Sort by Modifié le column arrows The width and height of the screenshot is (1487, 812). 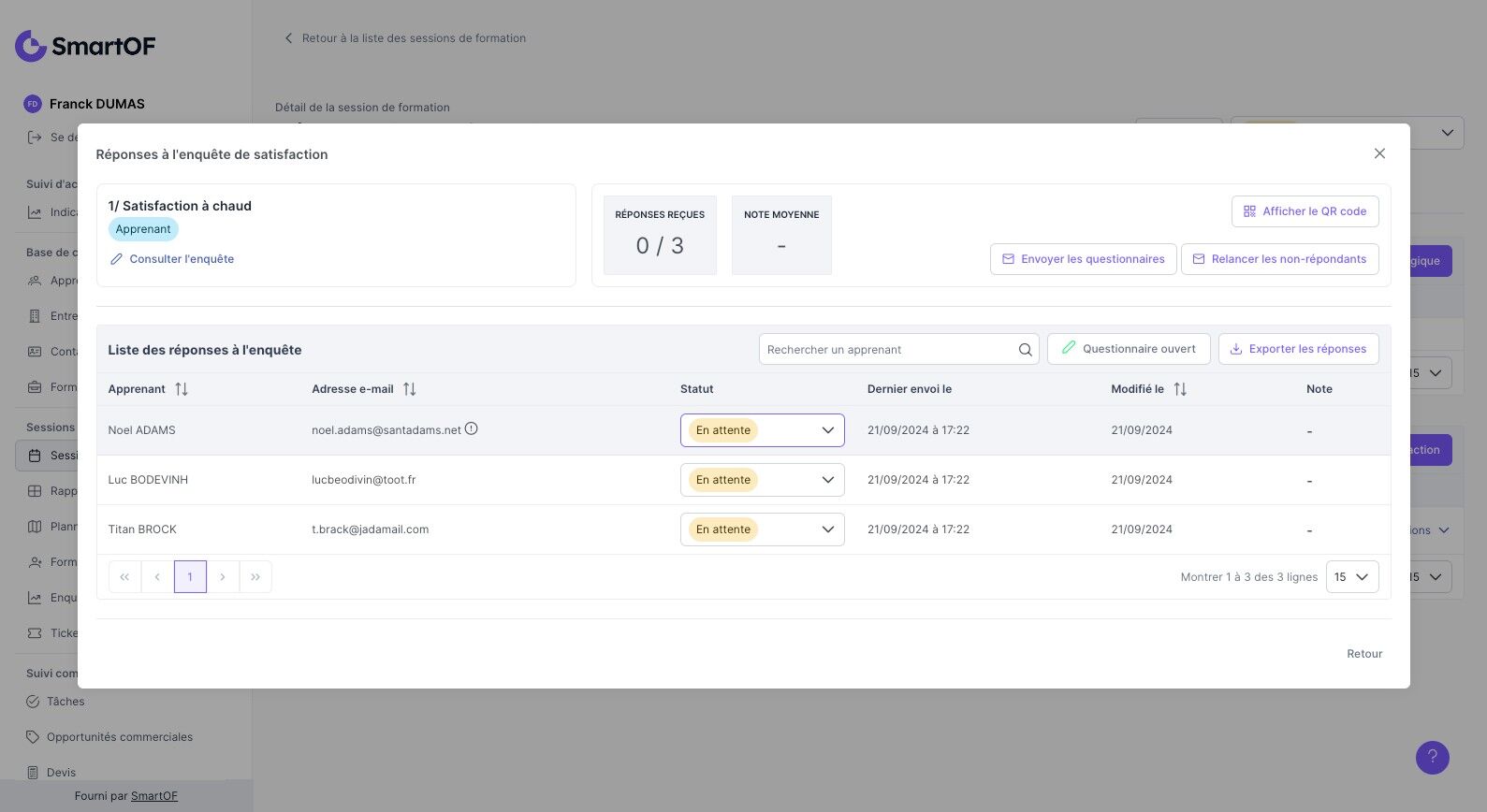pos(1180,389)
